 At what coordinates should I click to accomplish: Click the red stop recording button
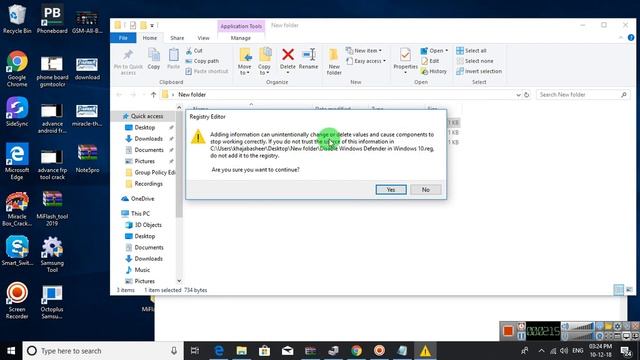tap(508, 331)
